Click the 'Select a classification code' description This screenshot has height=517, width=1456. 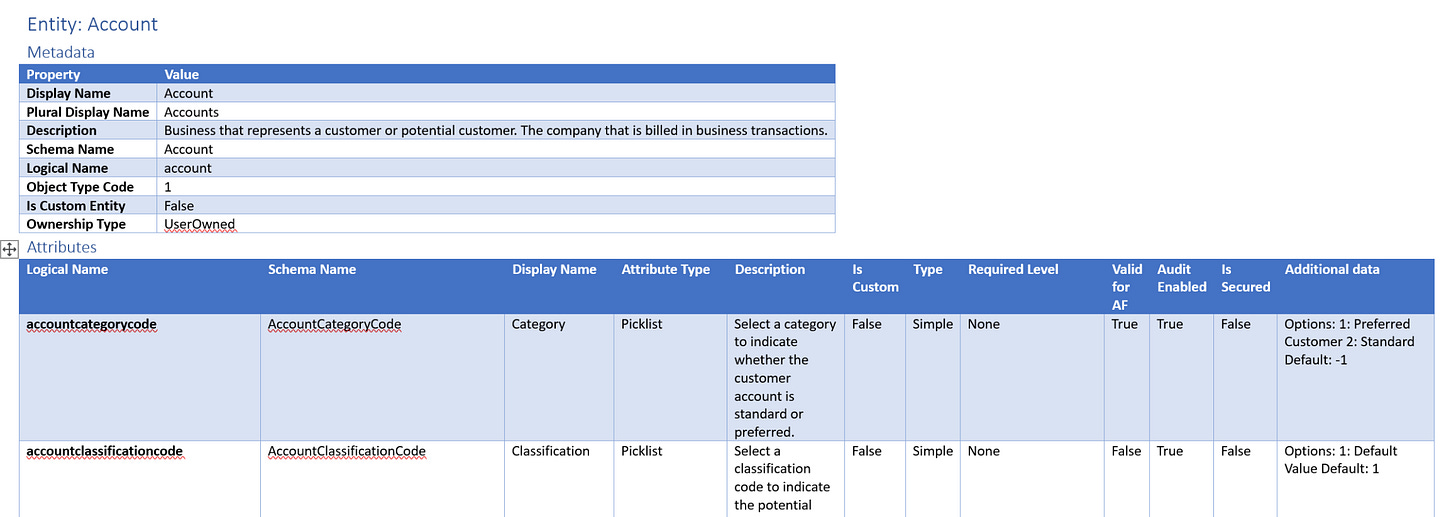(782, 478)
